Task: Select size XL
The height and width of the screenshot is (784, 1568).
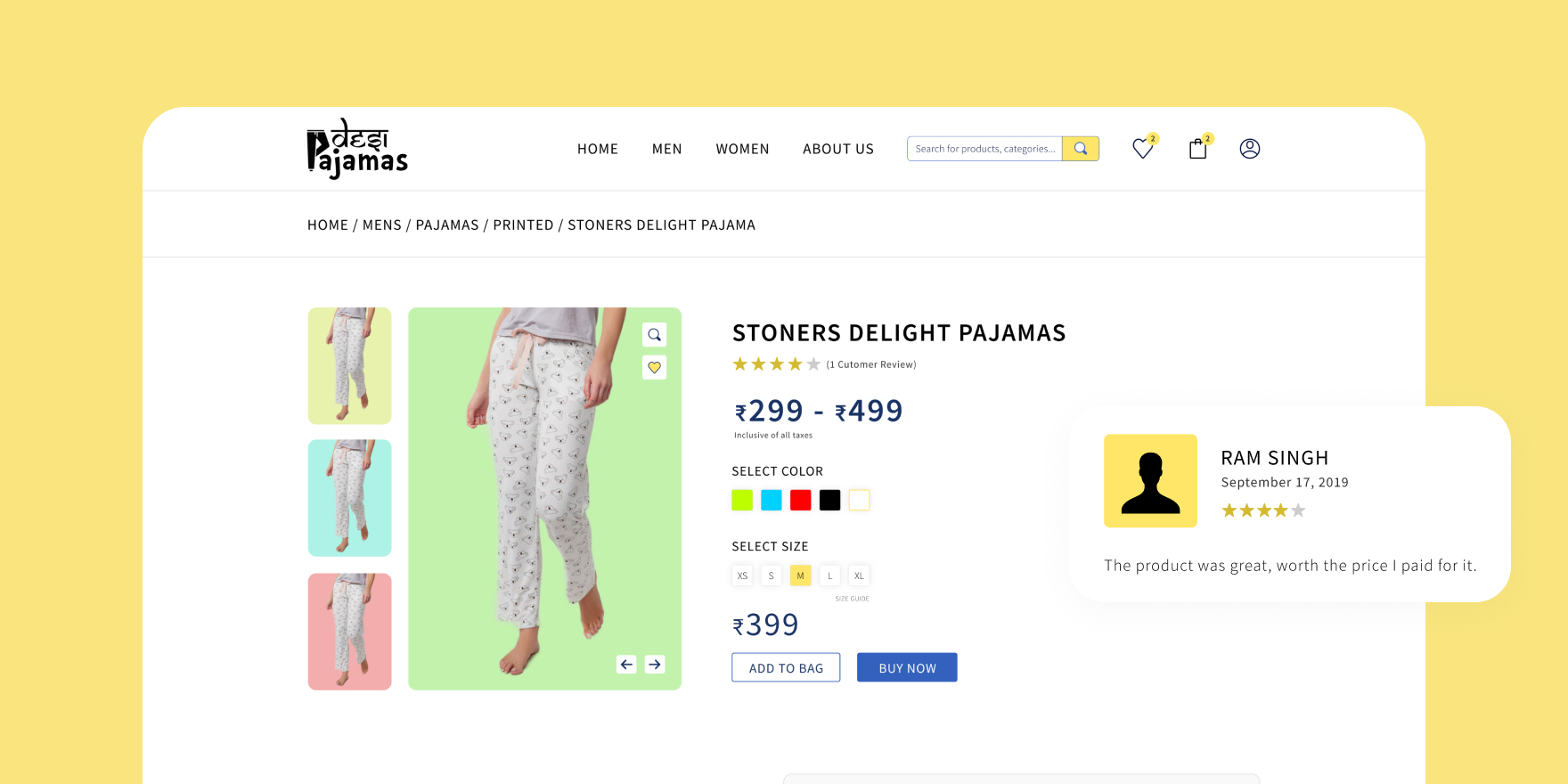Action: point(859,576)
